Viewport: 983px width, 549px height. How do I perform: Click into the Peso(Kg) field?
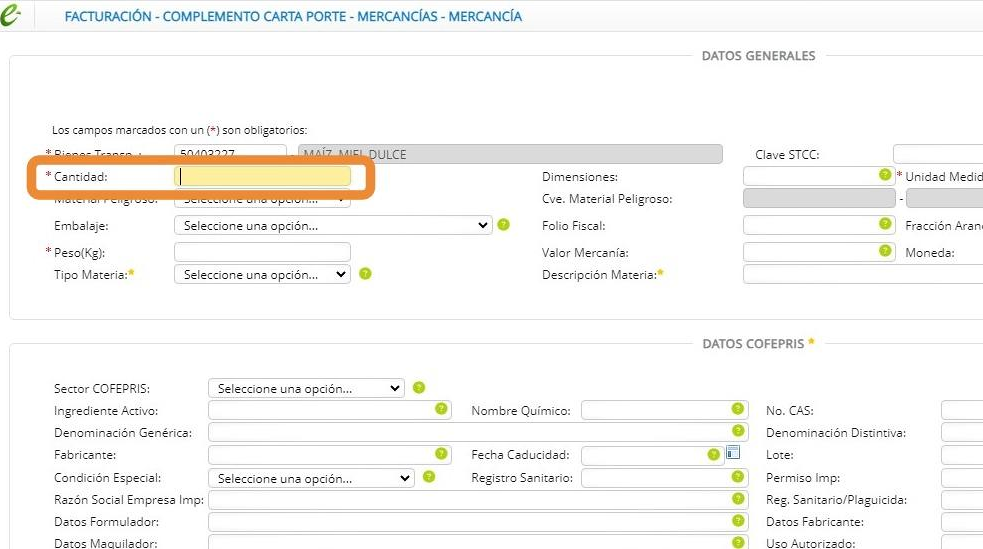(262, 252)
